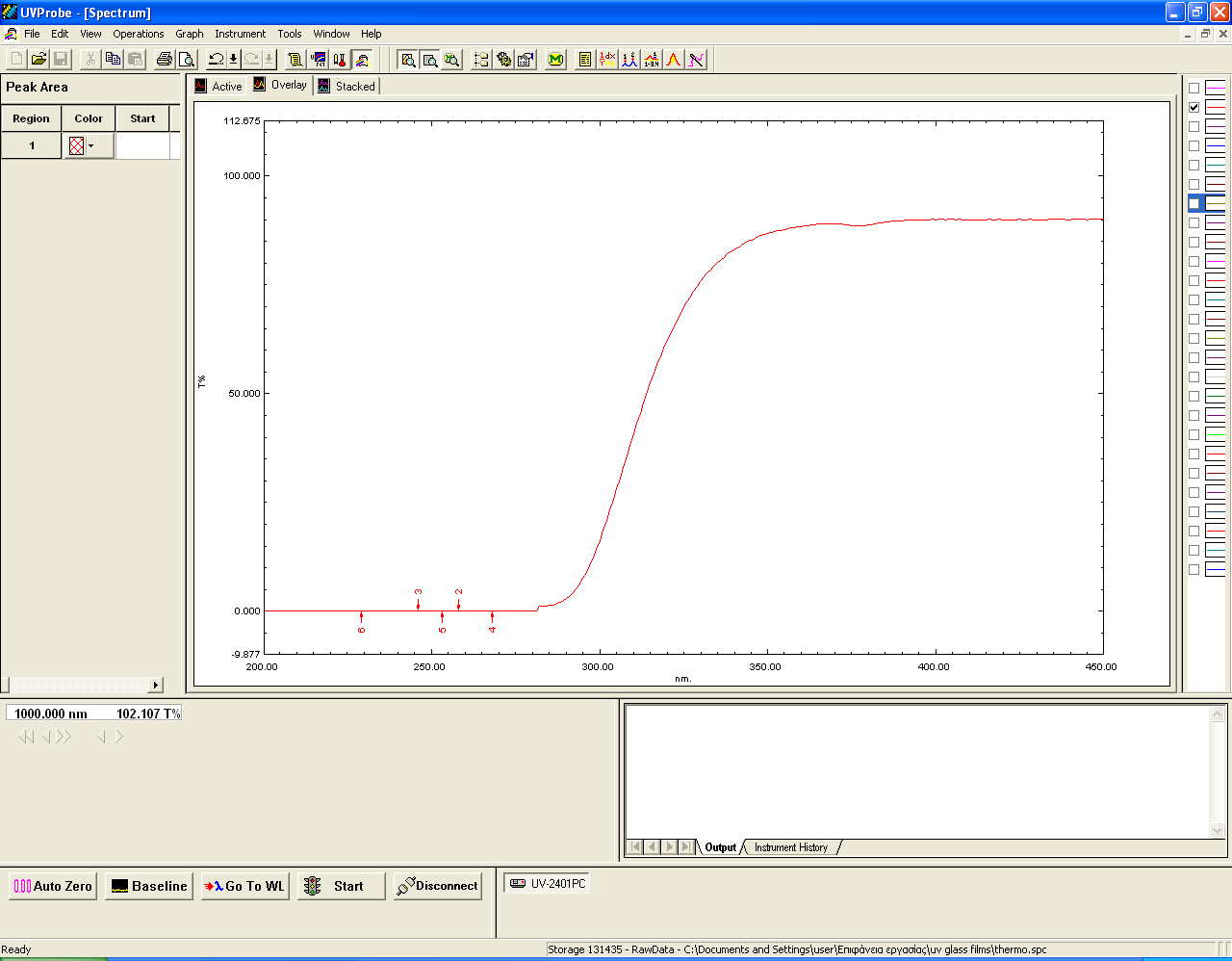Screen dimensions: 1232x961
Task: Click the Baseline button
Action: tap(149, 886)
